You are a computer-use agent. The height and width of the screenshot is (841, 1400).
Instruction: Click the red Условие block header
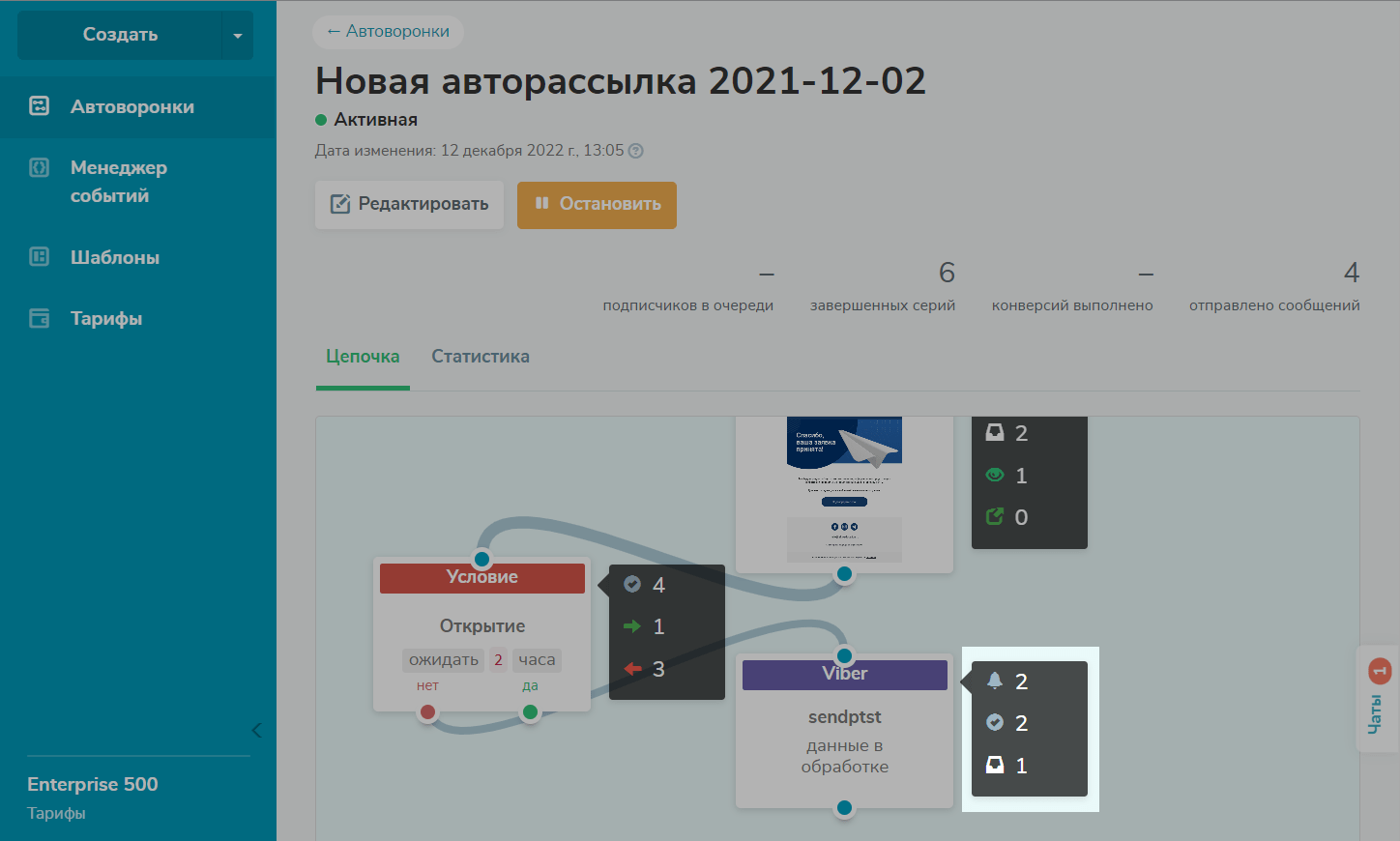(482, 578)
